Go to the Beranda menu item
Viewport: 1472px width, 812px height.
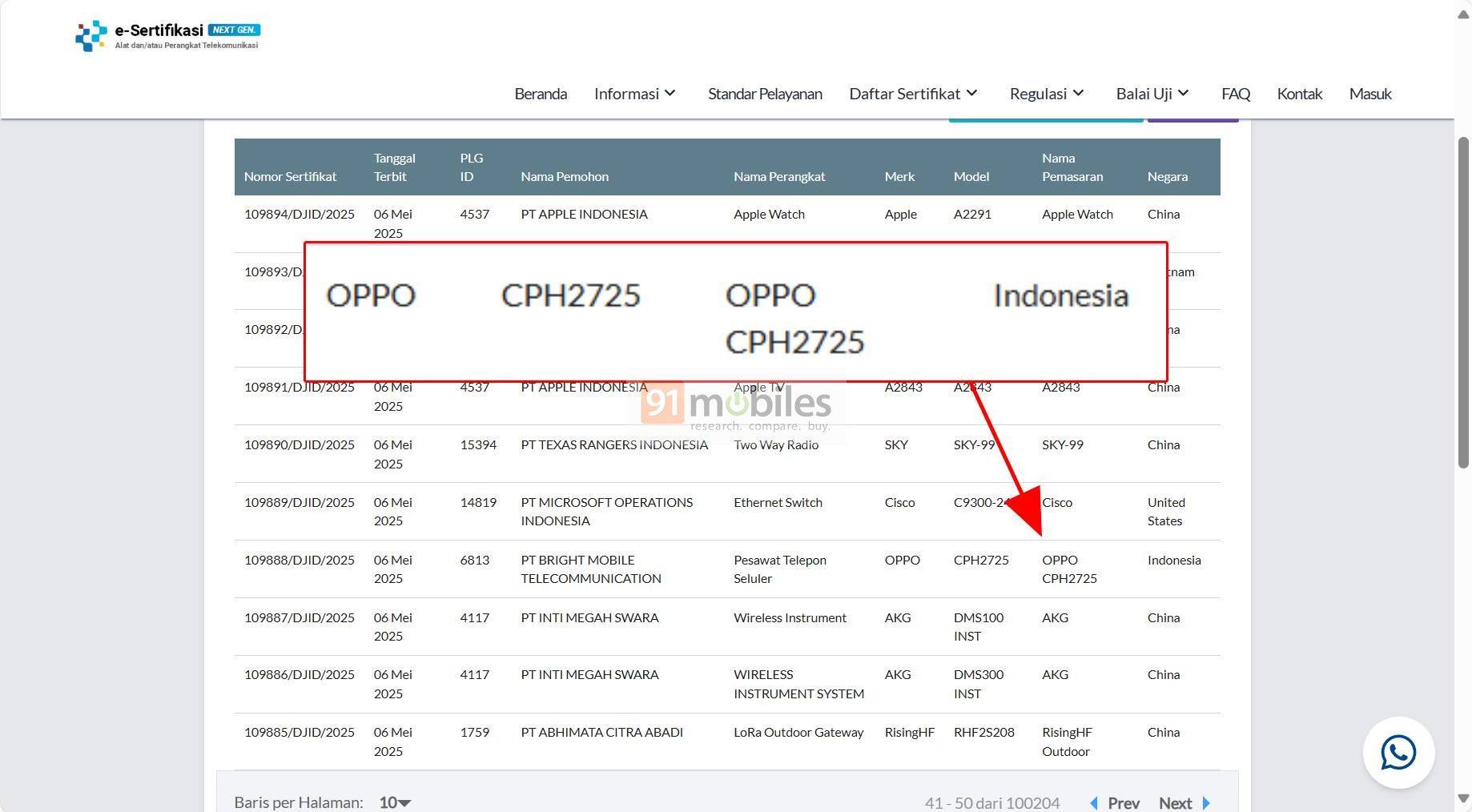click(x=541, y=93)
